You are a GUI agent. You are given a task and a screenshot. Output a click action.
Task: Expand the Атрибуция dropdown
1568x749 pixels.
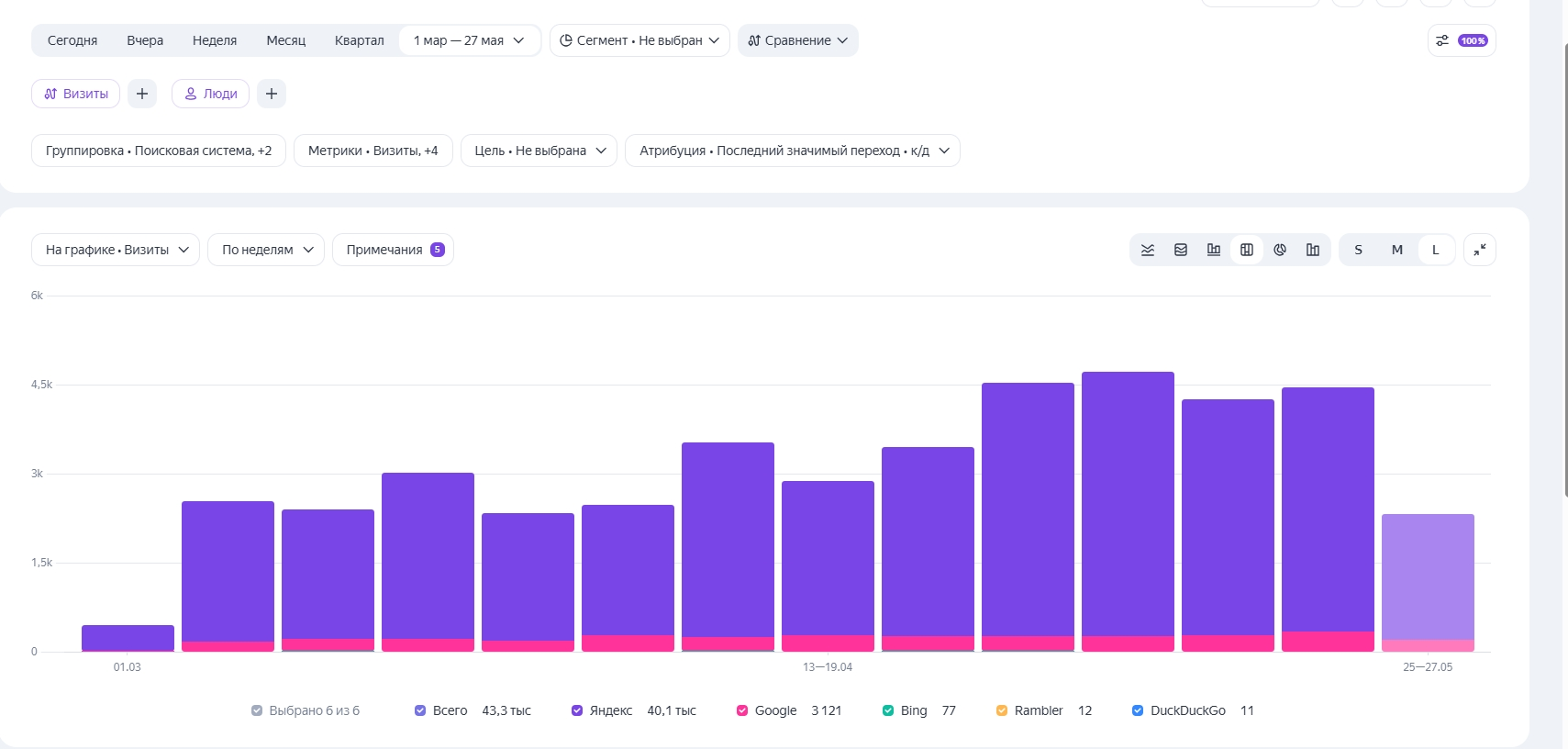coord(793,151)
